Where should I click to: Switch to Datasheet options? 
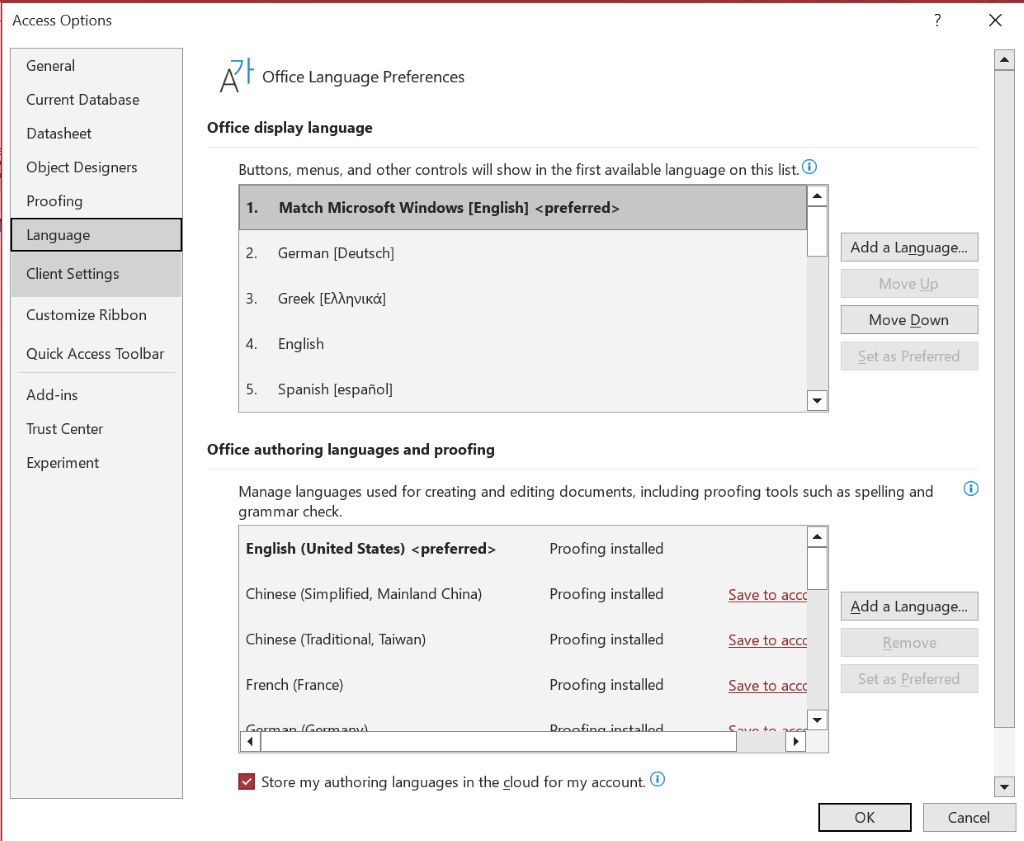tap(97, 134)
